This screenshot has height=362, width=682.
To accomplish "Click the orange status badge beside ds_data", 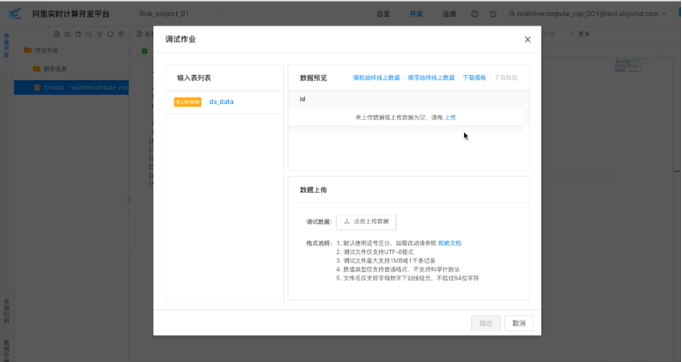I will click(x=187, y=102).
